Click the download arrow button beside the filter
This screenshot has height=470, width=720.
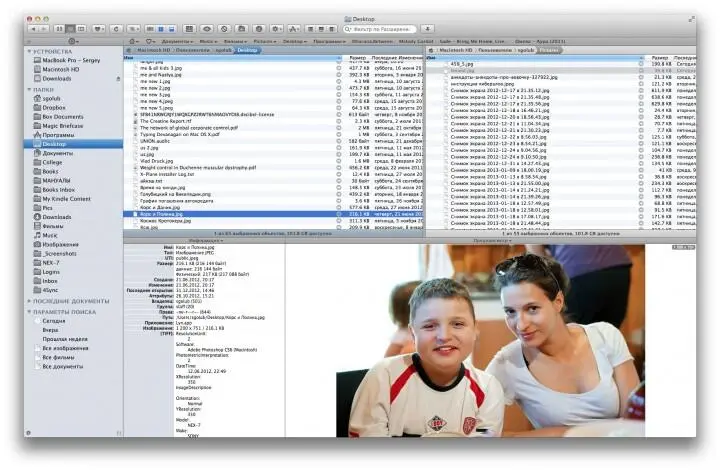click(x=428, y=29)
